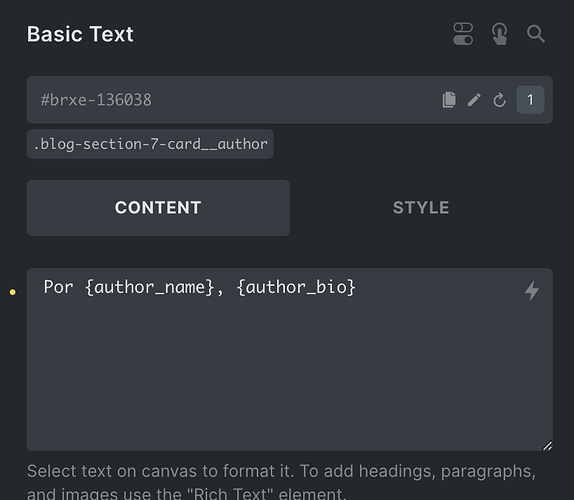Switch to the CONTENT tab
The height and width of the screenshot is (500, 574).
click(x=158, y=208)
